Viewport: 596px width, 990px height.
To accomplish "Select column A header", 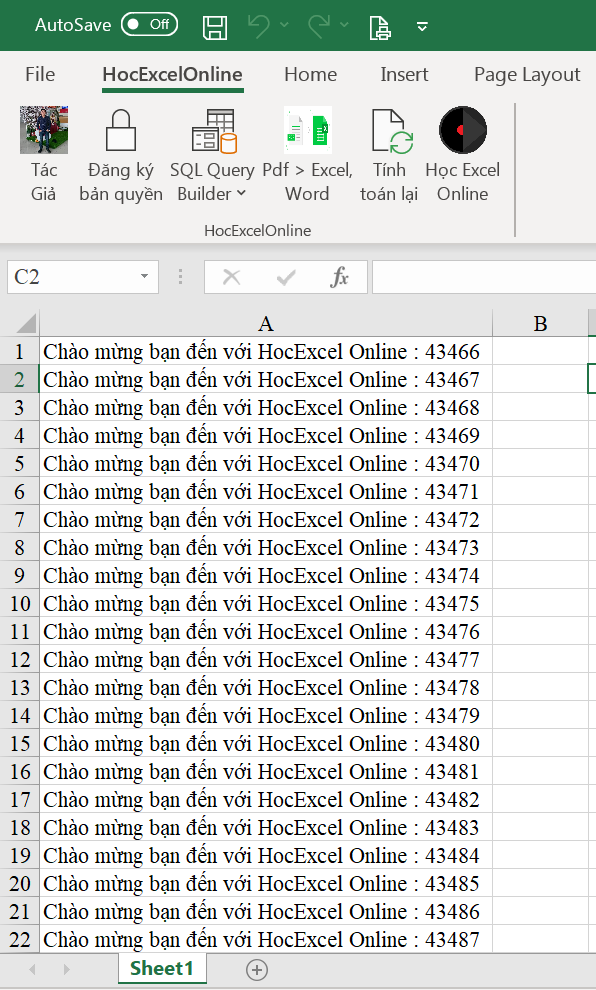I will pyautogui.click(x=266, y=323).
